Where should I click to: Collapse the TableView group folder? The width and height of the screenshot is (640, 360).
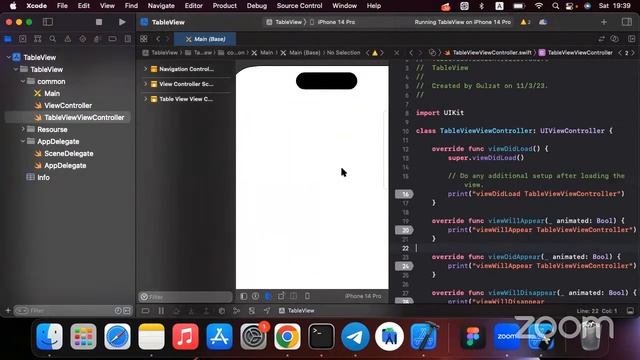(16, 69)
